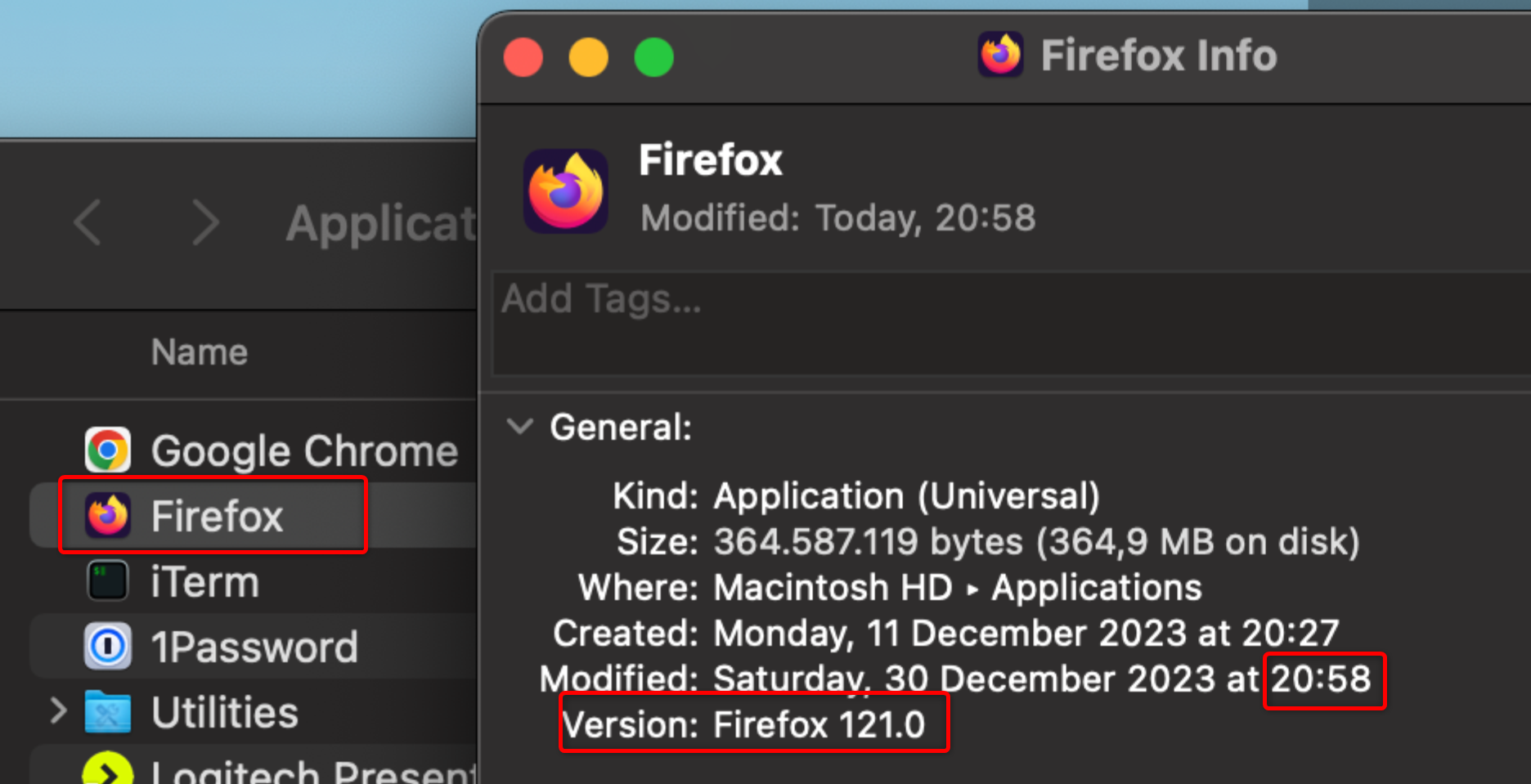This screenshot has width=1531, height=784.
Task: Select the Firefox row in the sidebar list
Action: point(215,515)
